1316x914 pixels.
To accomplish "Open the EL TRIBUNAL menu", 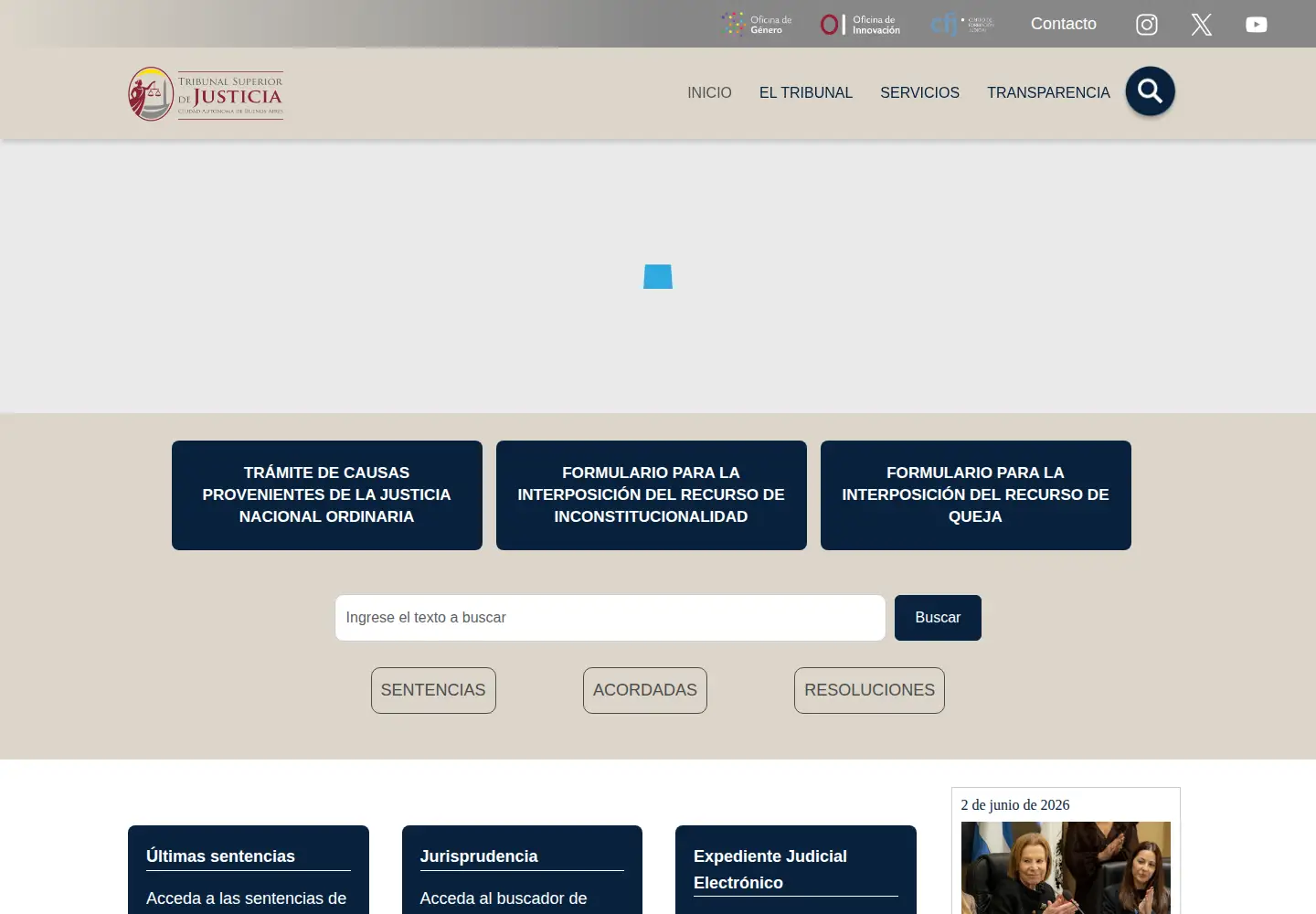I will [806, 93].
